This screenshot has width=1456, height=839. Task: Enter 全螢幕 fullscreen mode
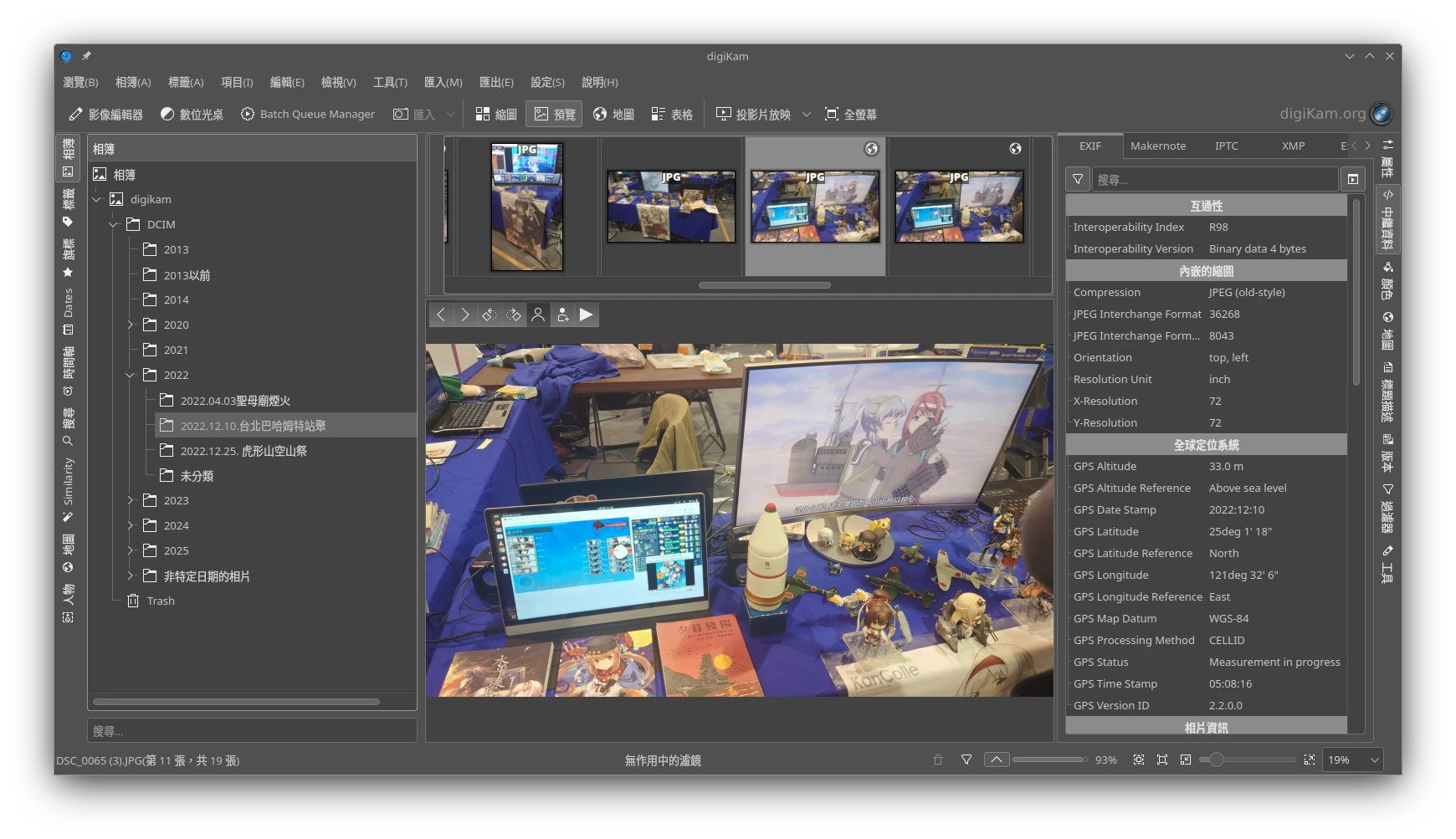click(x=850, y=115)
